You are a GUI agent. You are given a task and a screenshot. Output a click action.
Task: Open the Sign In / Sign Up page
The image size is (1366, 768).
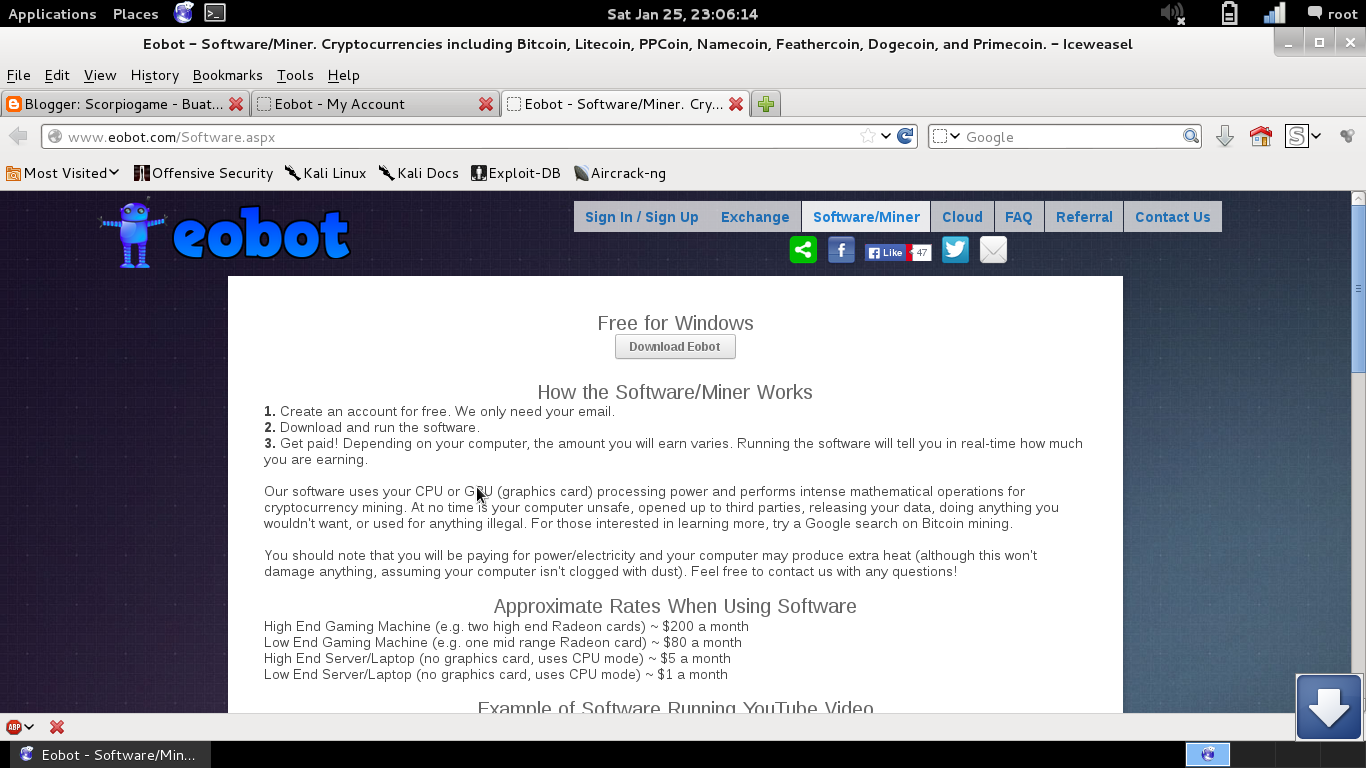click(x=642, y=217)
